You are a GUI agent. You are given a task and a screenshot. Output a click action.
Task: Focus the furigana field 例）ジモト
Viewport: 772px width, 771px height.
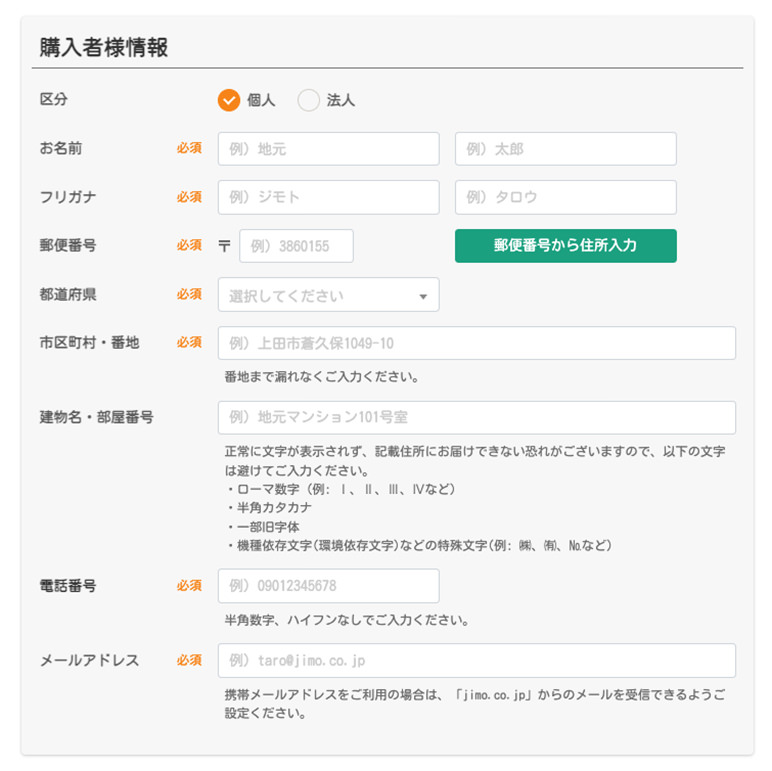(x=328, y=197)
